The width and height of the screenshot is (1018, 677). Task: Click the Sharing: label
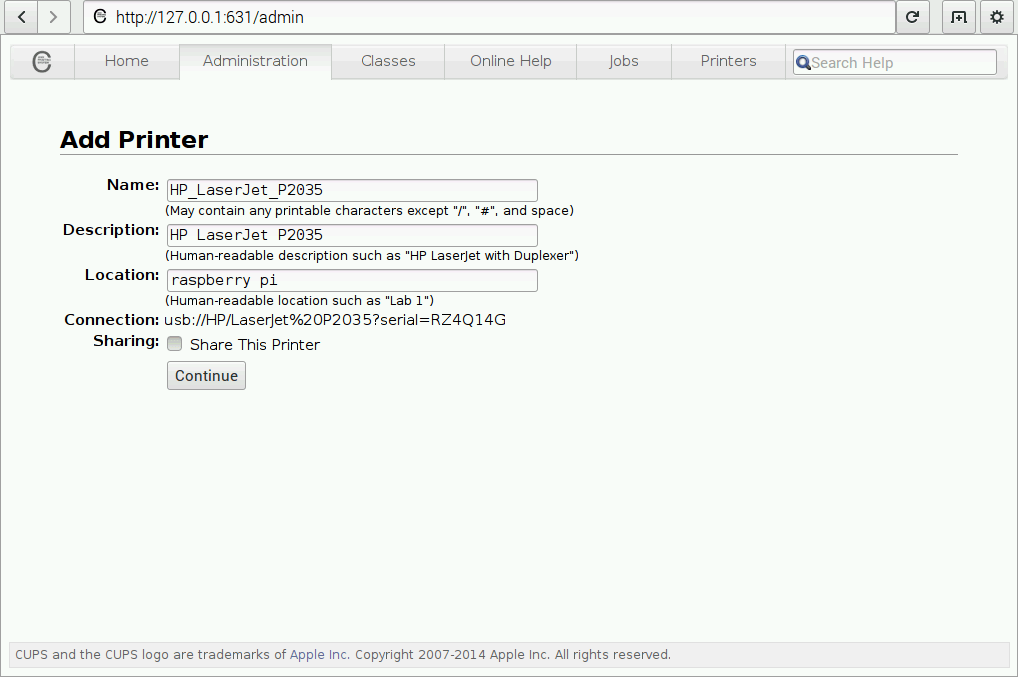(126, 341)
